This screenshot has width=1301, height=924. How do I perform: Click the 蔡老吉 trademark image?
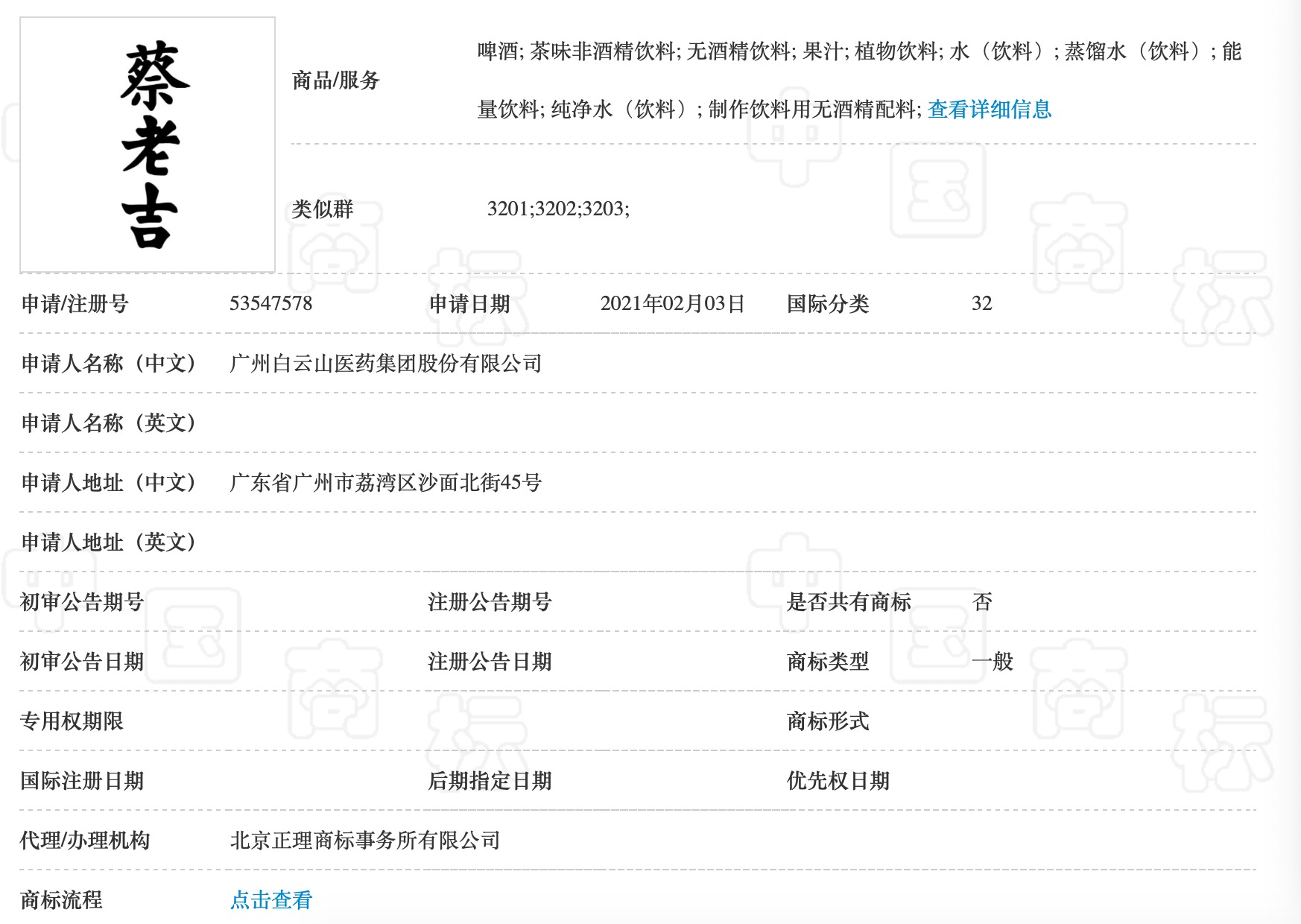point(148,145)
